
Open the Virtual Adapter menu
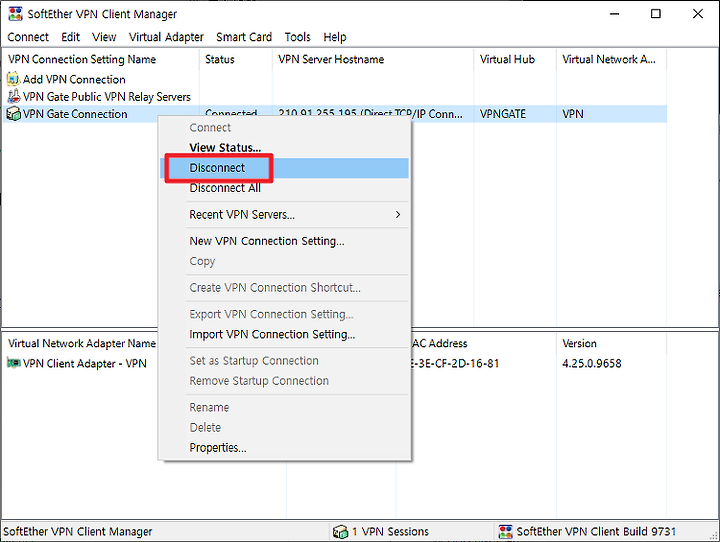pos(166,37)
